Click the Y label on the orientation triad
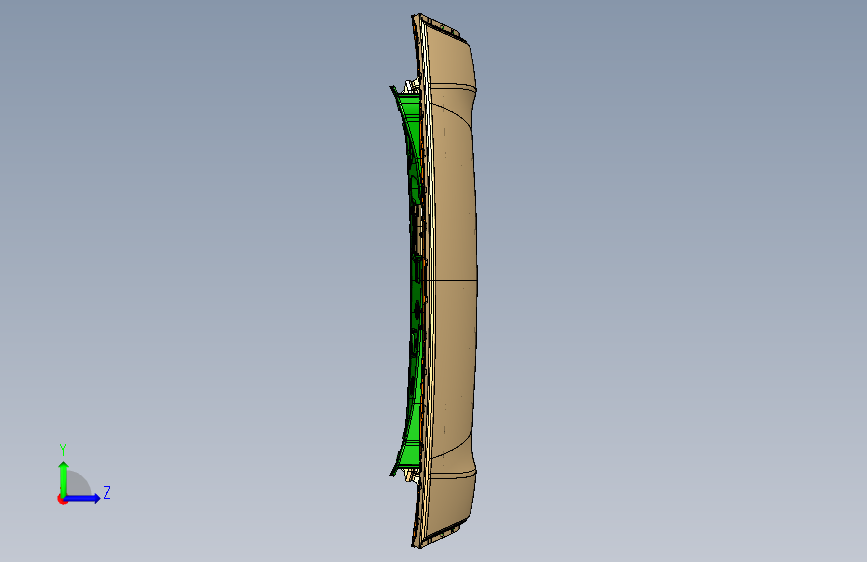 63,450
